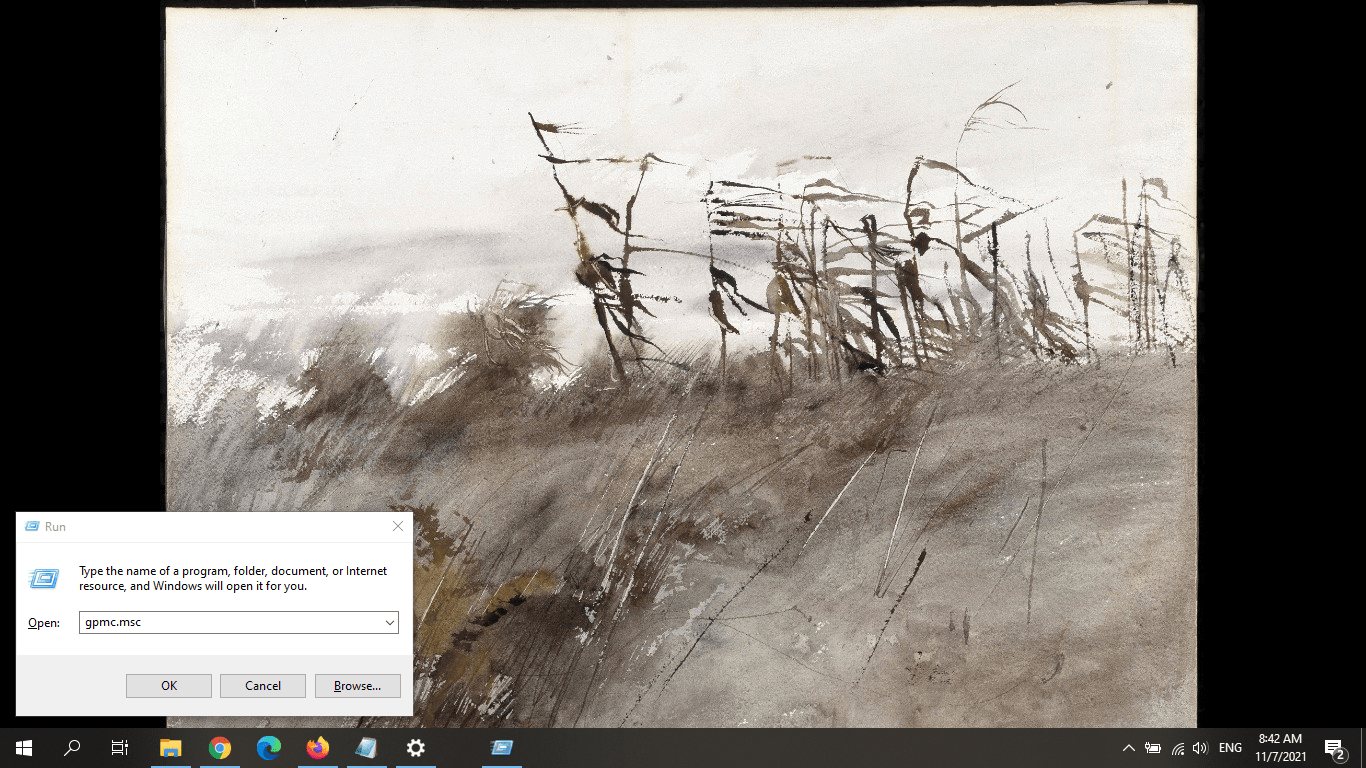Click the Open field containing gpmc.msc
This screenshot has width=1366, height=768.
(x=239, y=622)
